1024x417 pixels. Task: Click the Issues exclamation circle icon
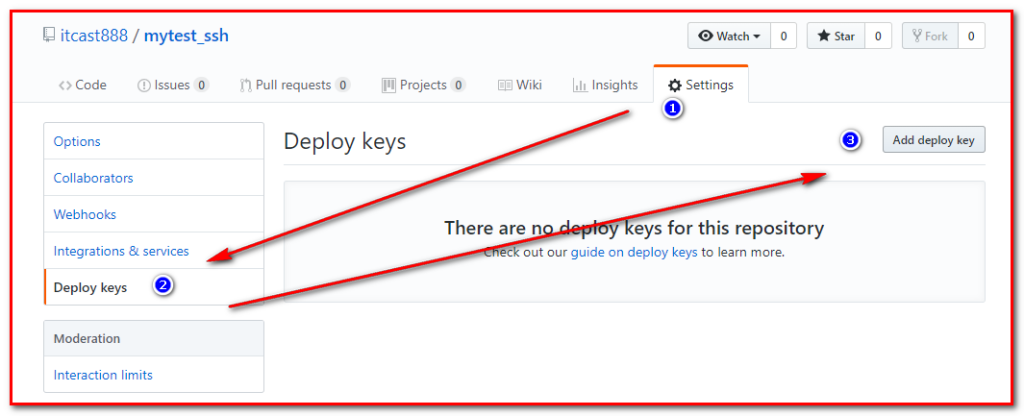144,85
